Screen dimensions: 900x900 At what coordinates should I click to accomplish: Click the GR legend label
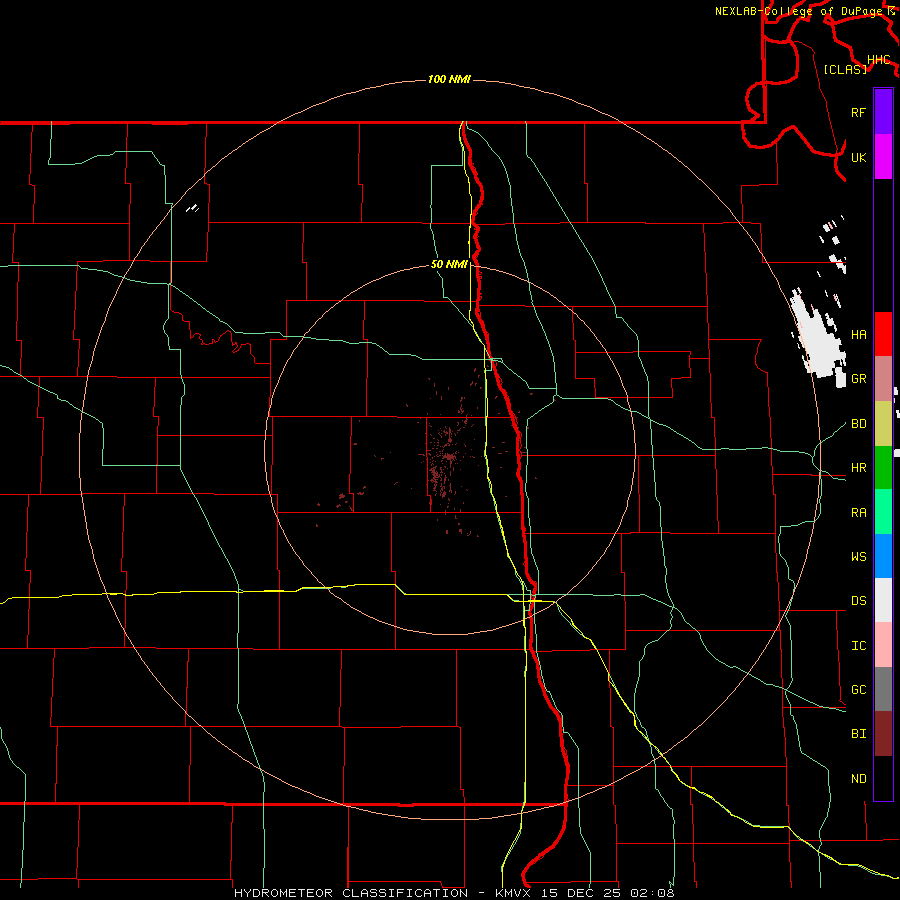858,379
